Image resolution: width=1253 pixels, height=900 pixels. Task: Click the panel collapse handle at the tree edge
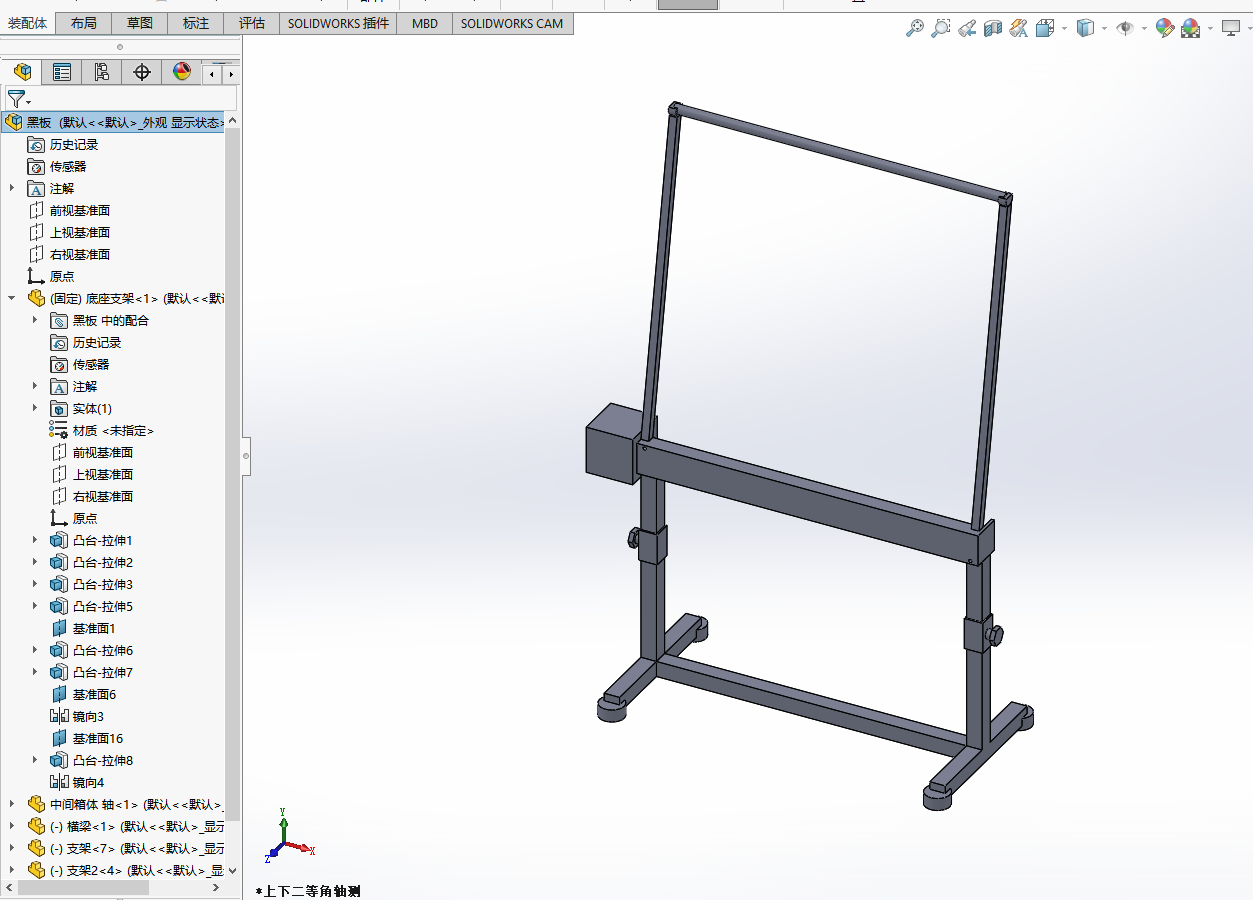click(246, 457)
